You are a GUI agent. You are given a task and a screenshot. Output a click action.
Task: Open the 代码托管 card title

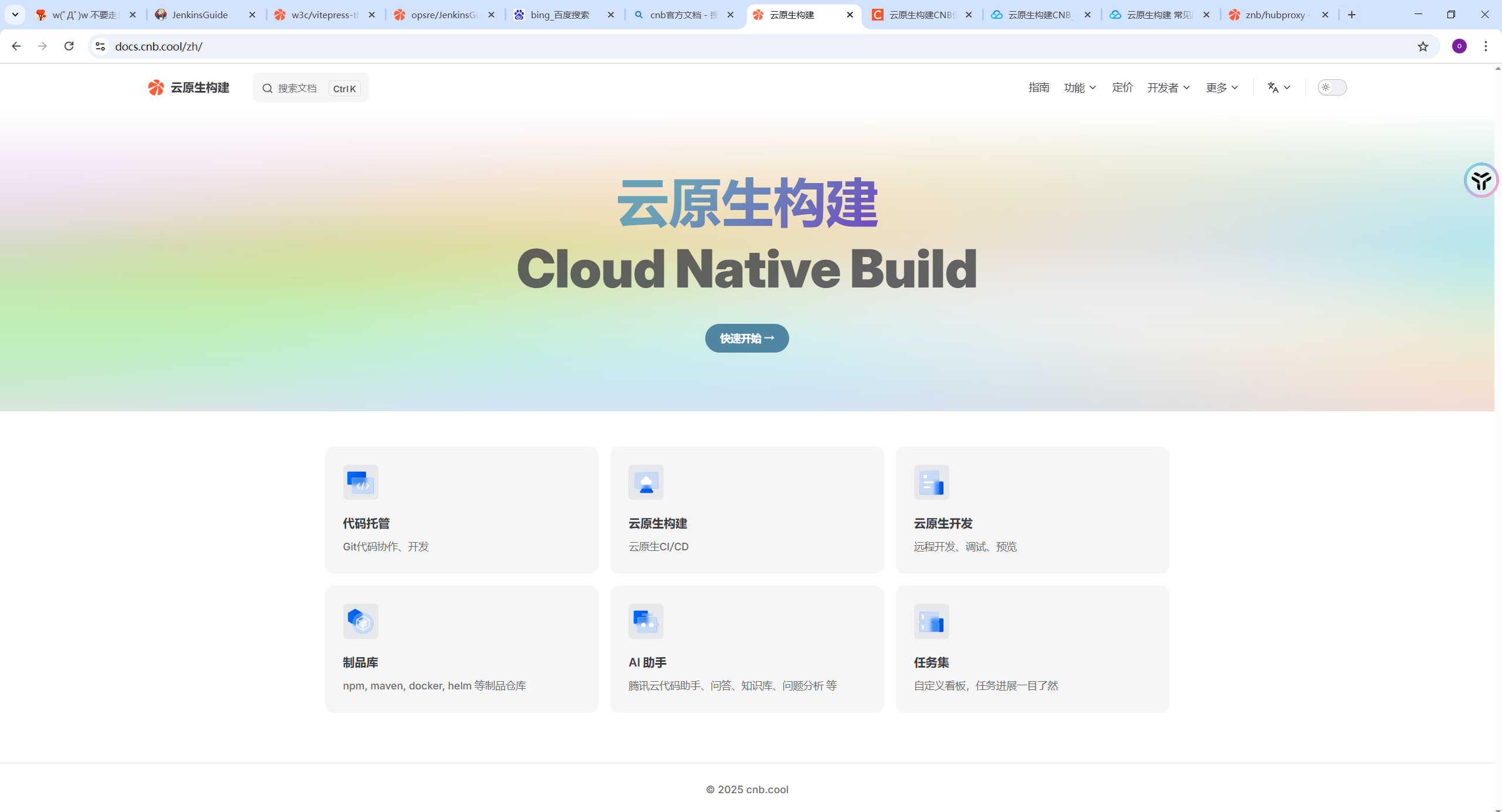[x=366, y=523]
